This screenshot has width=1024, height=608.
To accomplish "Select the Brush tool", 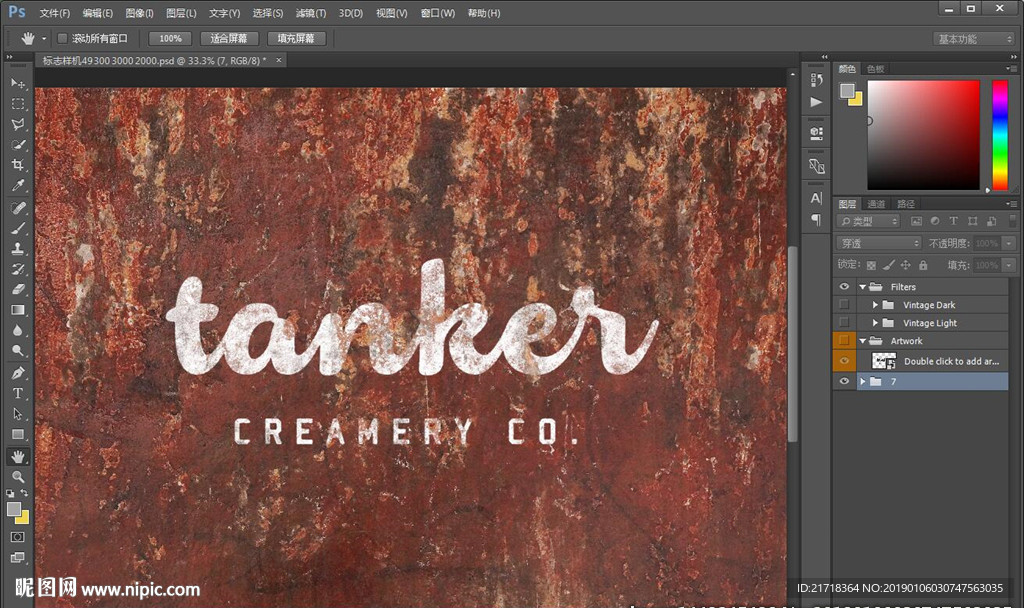I will click(18, 228).
